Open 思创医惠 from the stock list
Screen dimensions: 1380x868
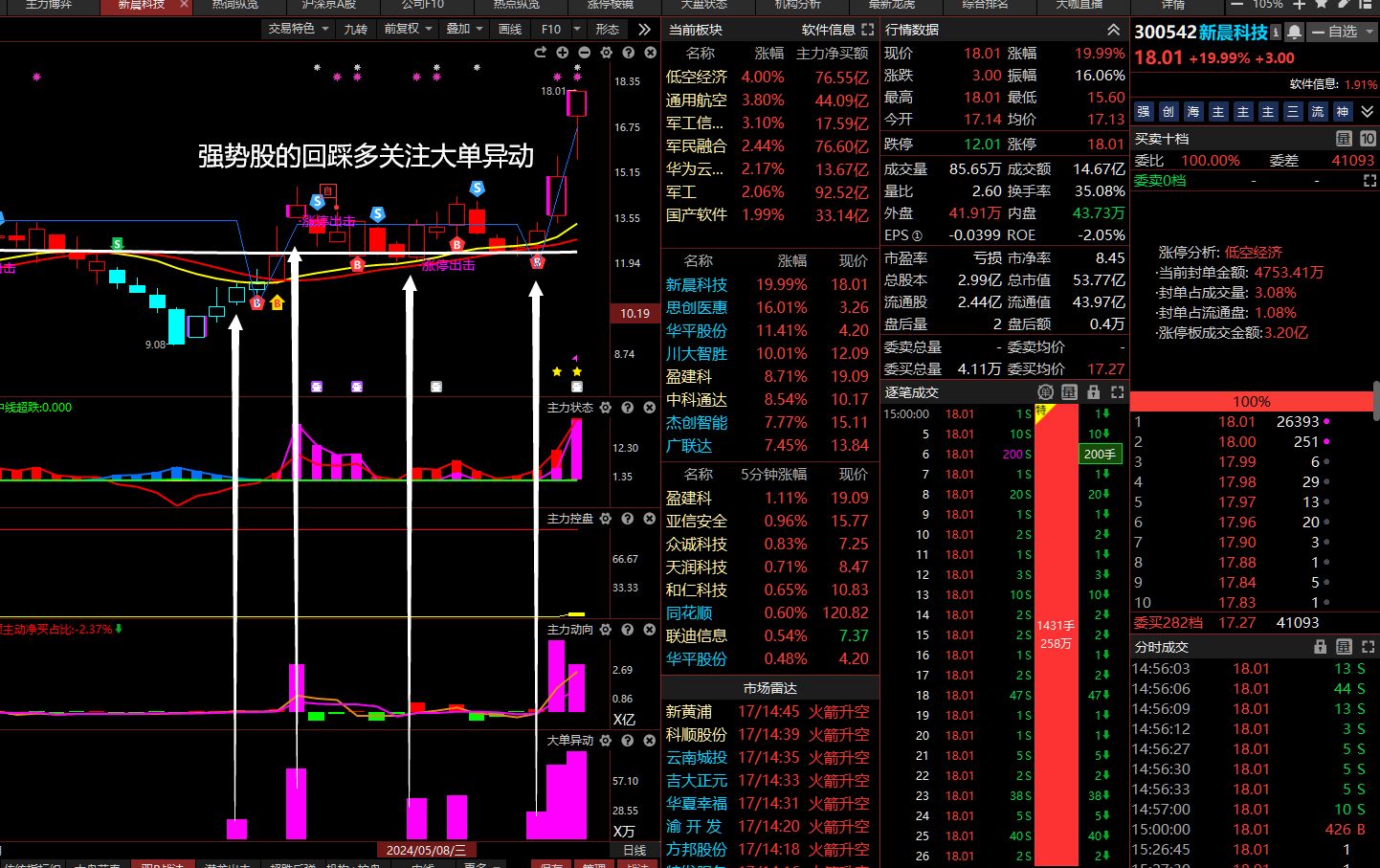[x=697, y=308]
